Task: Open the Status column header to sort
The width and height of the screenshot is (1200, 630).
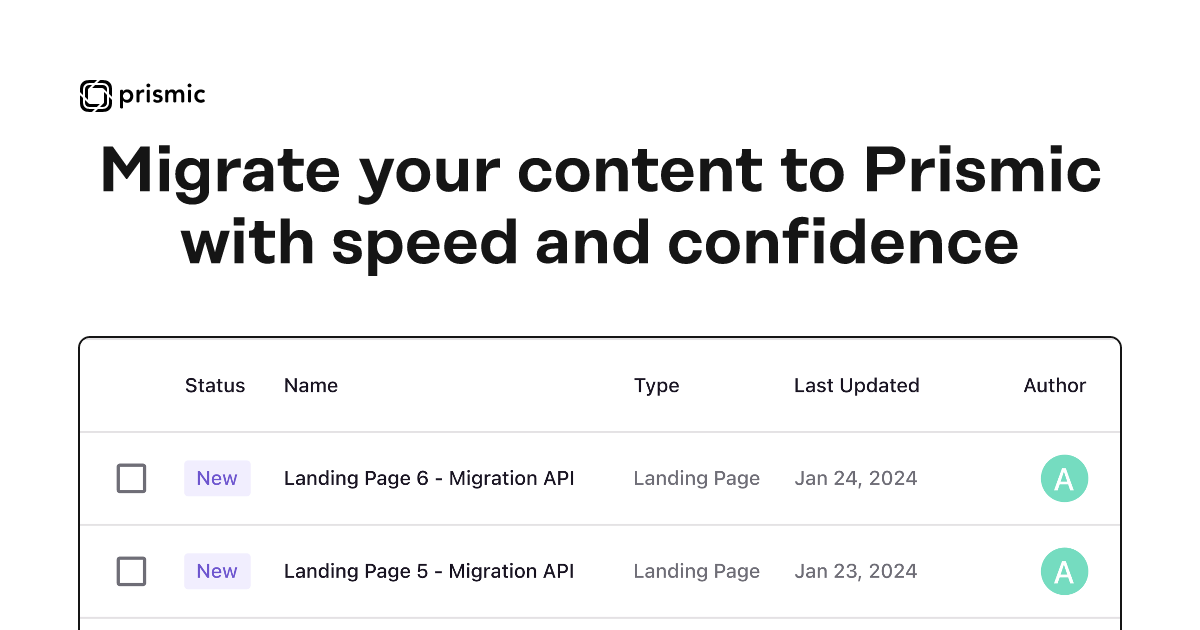Action: 215,385
